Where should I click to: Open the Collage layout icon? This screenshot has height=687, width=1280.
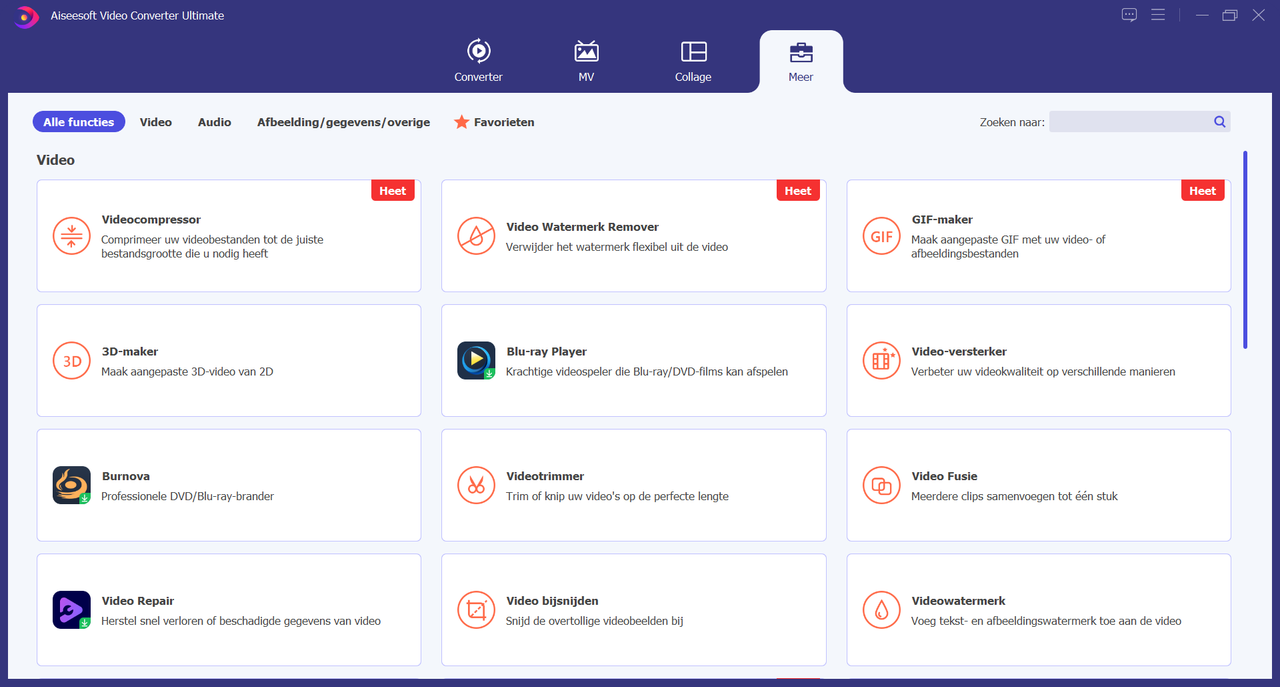[x=693, y=51]
